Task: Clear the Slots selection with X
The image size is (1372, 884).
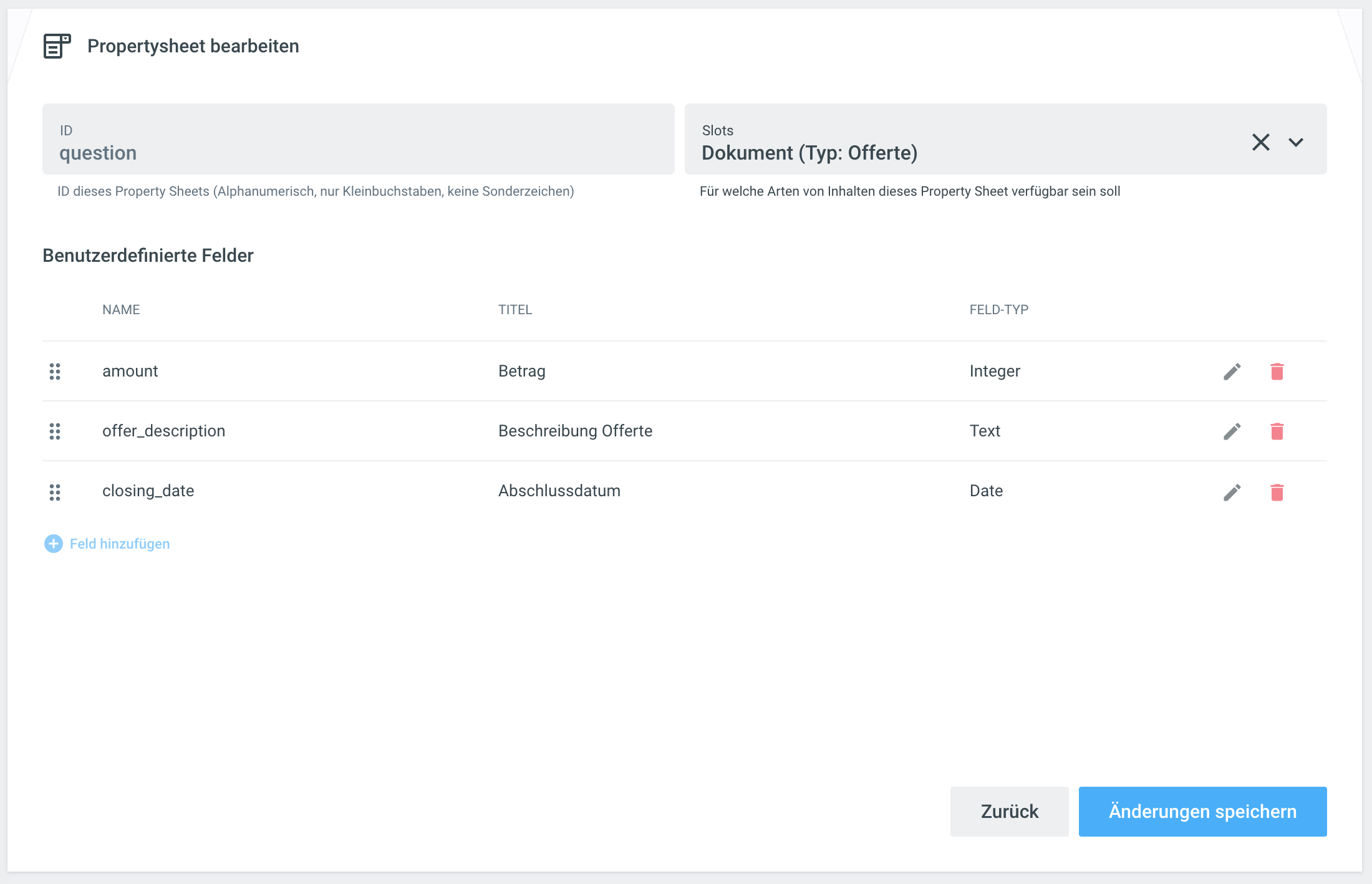Action: coord(1260,142)
